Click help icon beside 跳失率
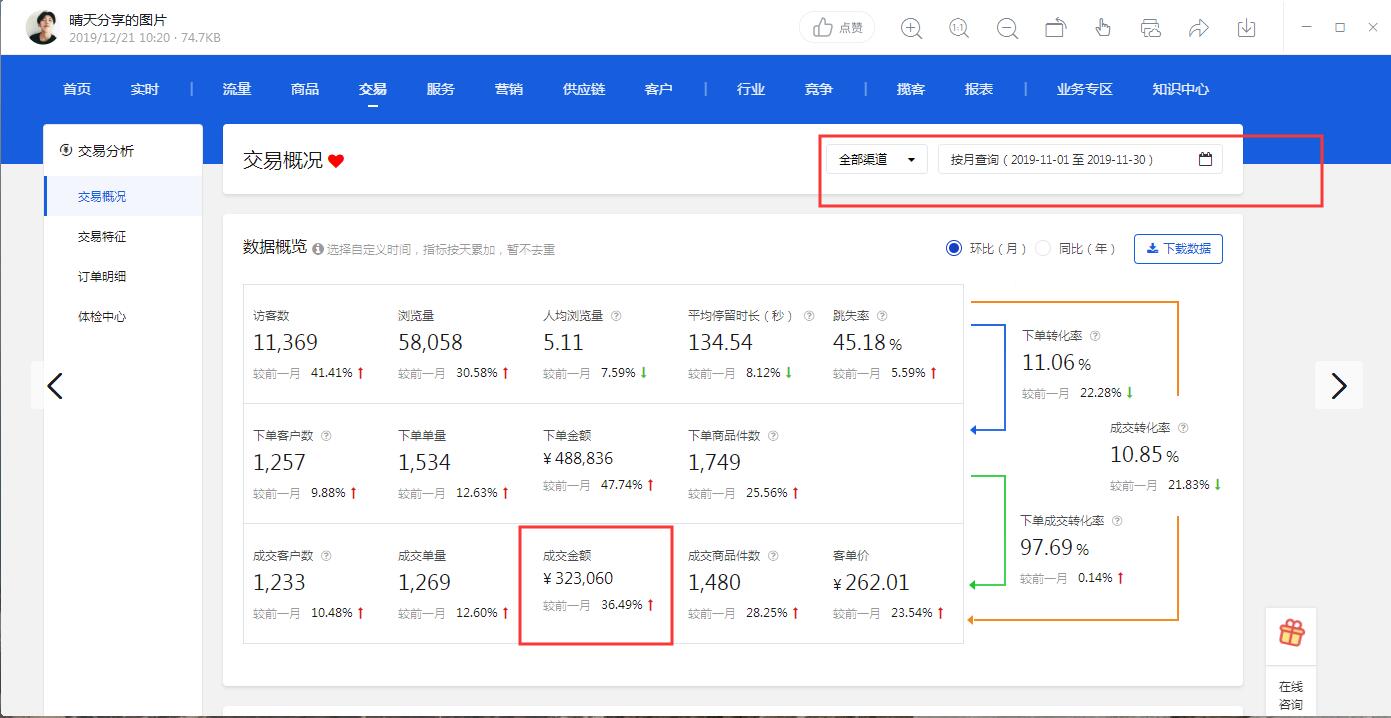This screenshot has height=718, width=1391. tap(882, 315)
